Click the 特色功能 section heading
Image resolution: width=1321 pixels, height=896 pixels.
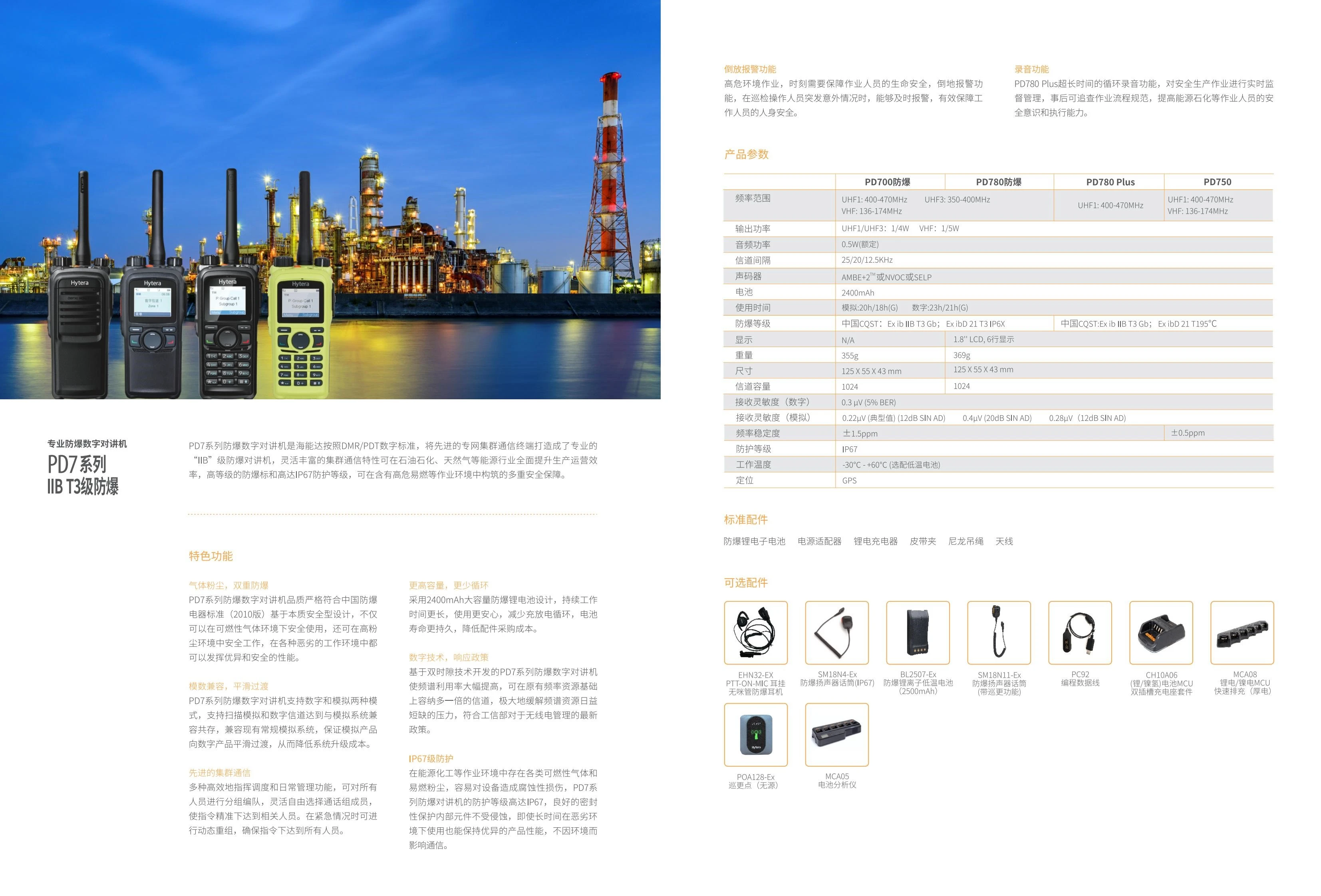pos(211,556)
